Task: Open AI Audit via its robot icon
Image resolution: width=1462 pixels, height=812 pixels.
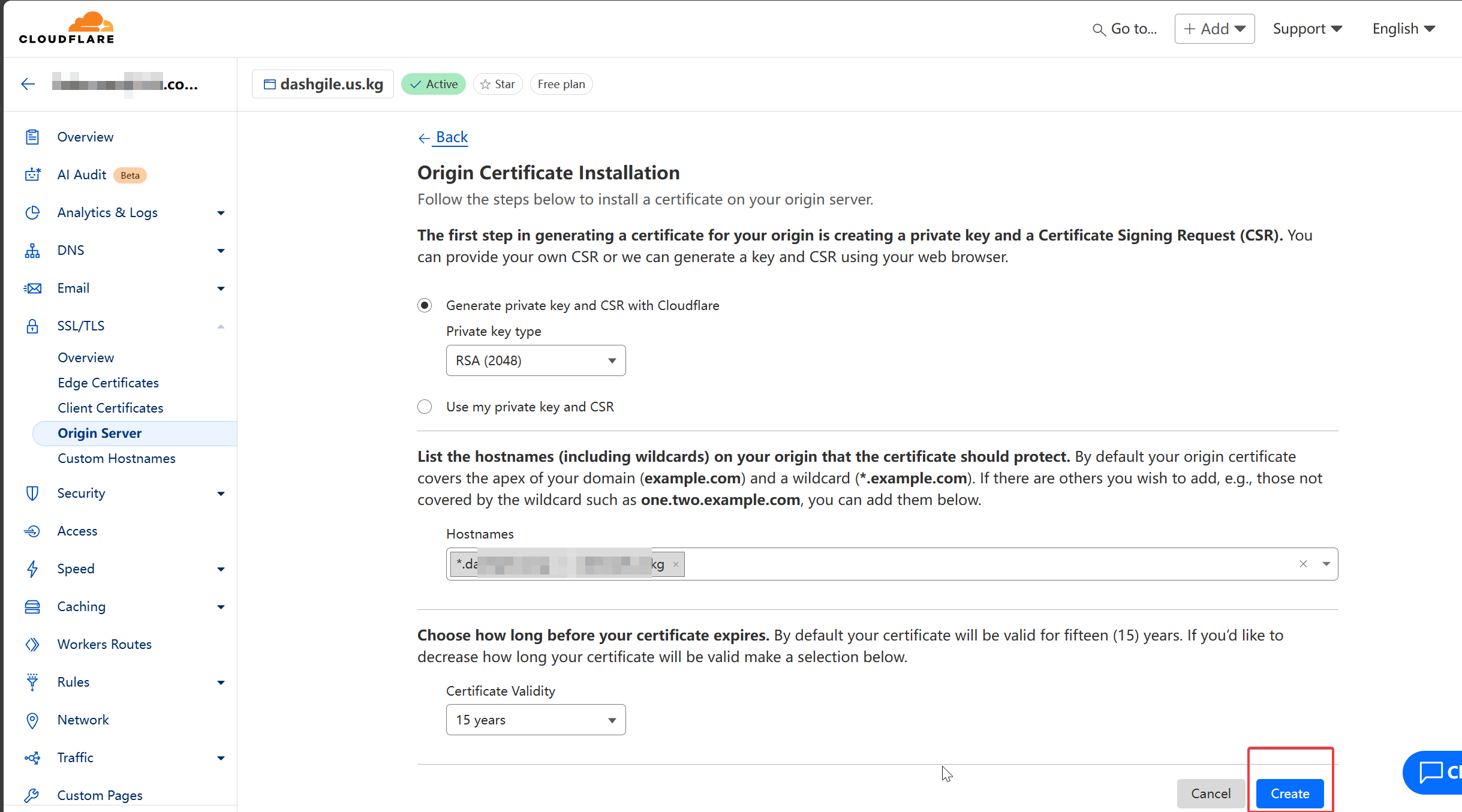Action: pos(32,175)
